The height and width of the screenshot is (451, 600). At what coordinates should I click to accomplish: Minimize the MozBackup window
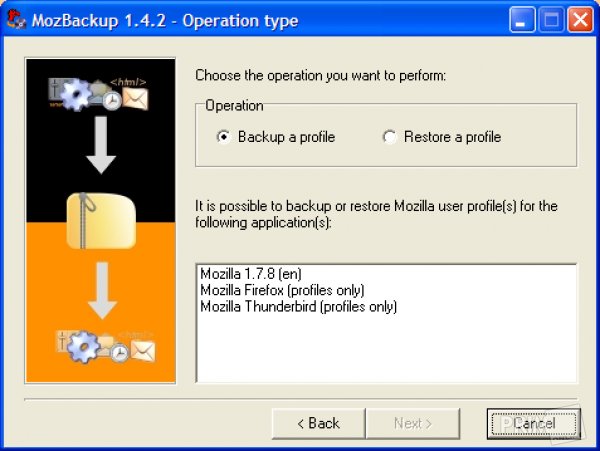[x=522, y=19]
